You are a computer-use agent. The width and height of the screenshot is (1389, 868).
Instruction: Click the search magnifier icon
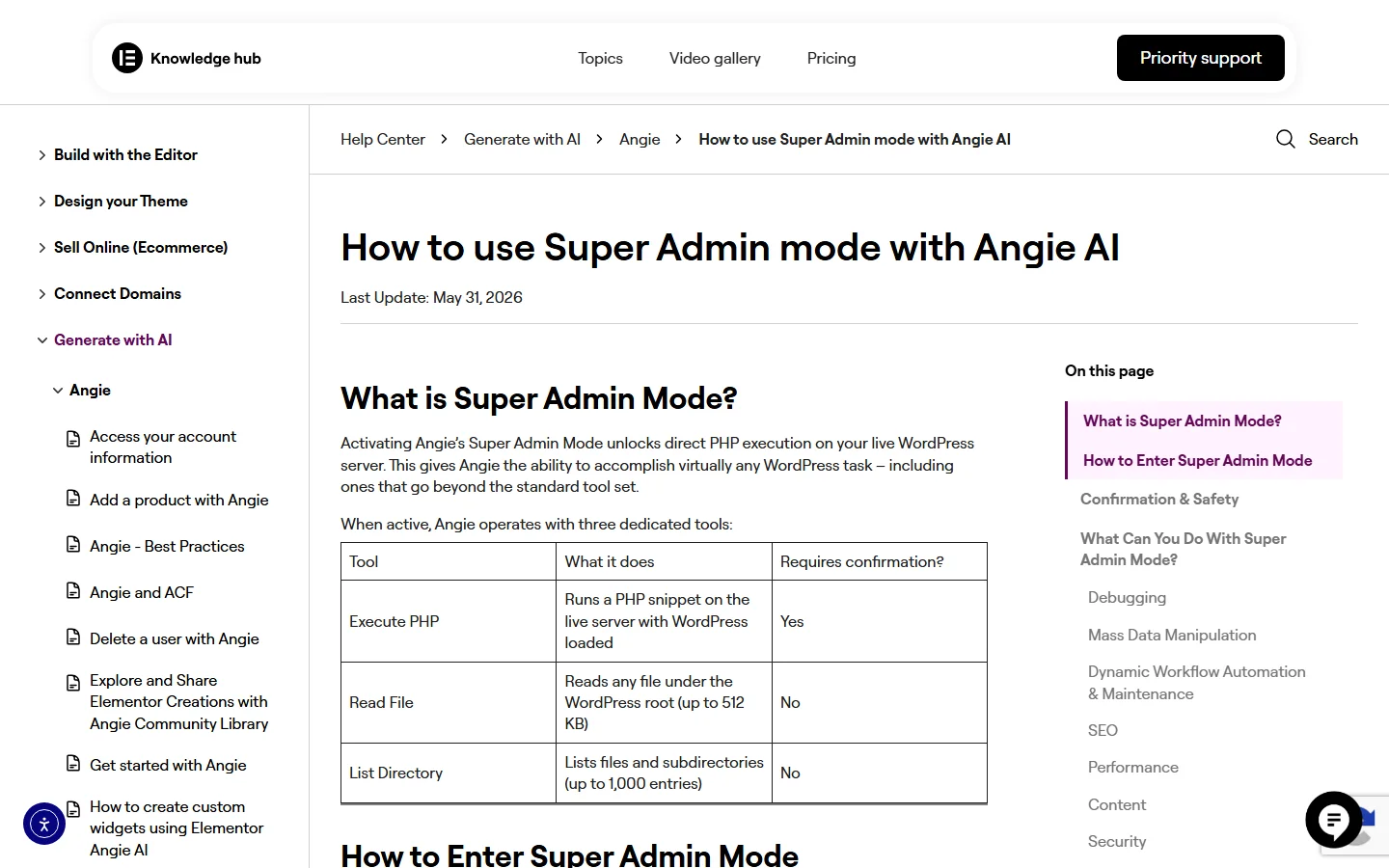[x=1286, y=139]
